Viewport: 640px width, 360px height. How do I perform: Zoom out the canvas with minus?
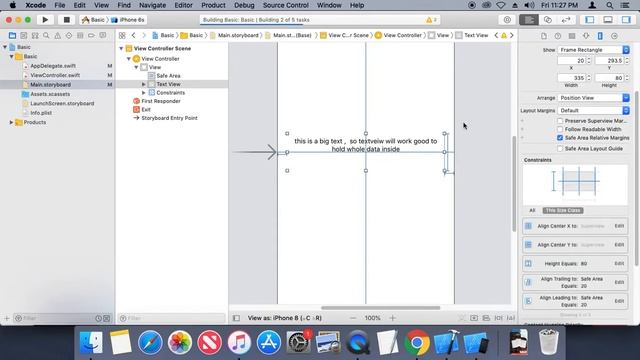353,318
